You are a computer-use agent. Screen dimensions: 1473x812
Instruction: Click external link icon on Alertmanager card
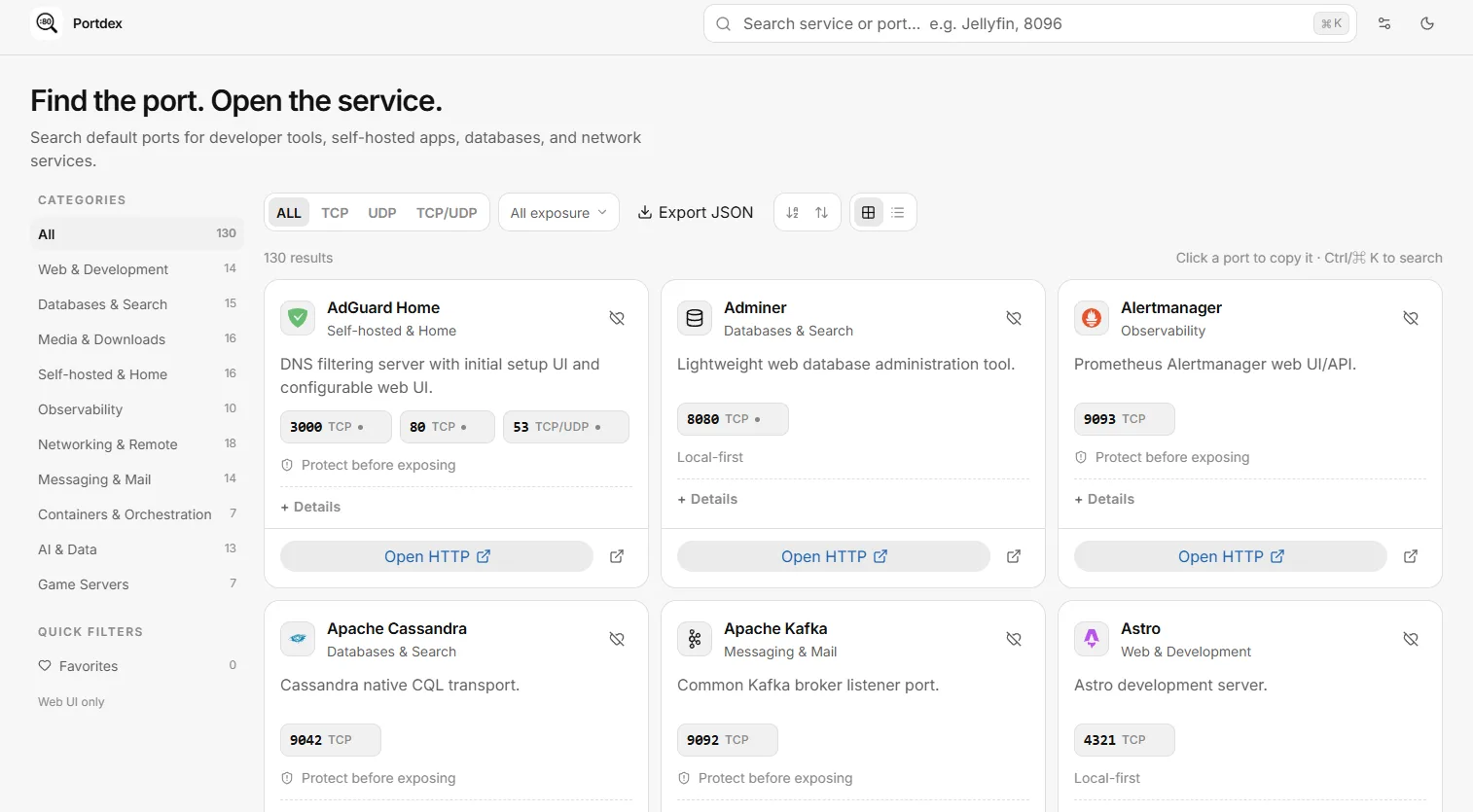[1411, 556]
